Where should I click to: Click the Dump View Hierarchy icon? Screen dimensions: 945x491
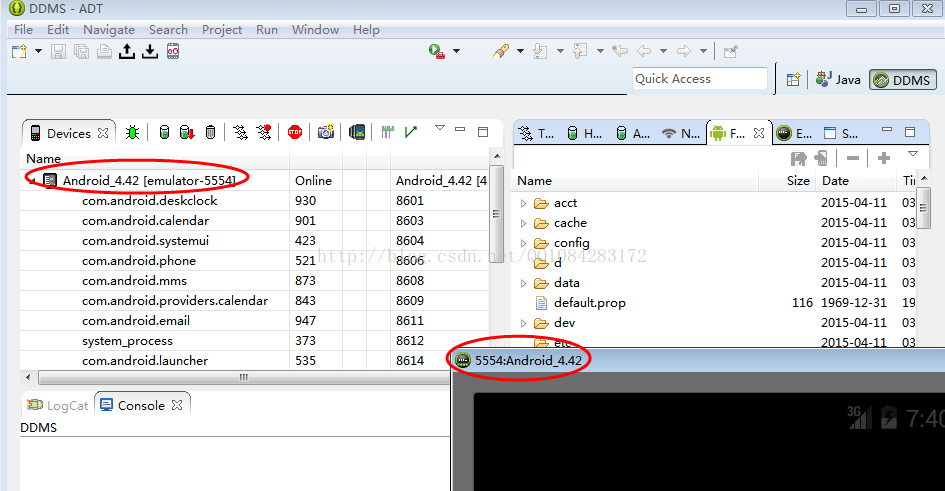357,132
